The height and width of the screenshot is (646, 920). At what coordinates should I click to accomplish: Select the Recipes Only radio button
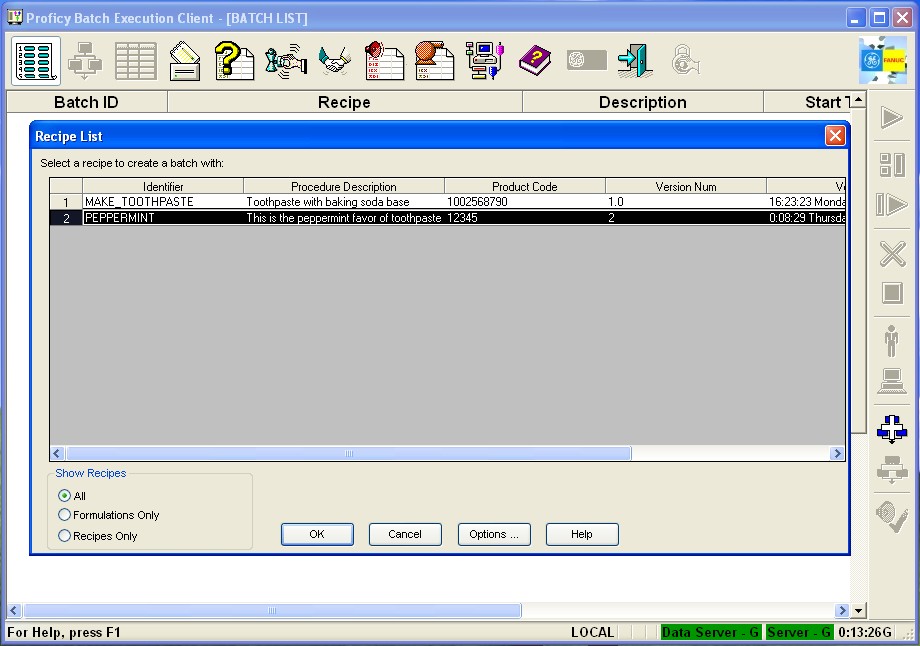tap(64, 536)
